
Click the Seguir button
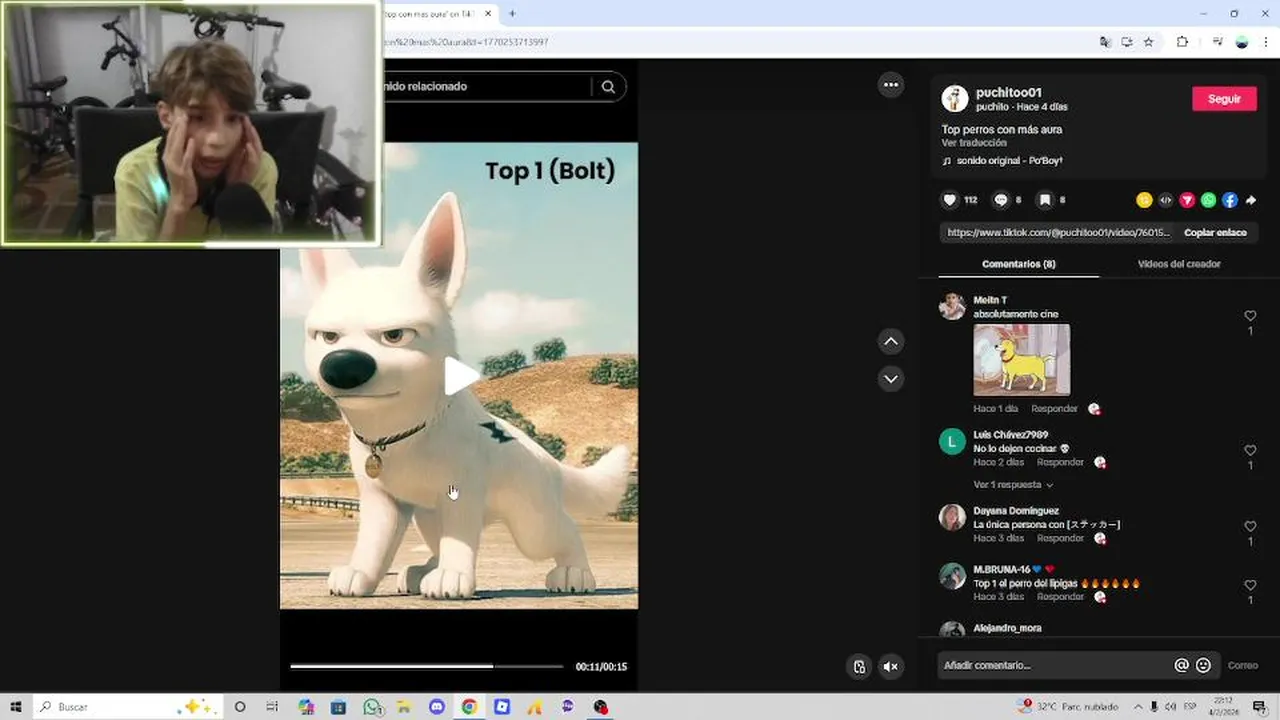1224,99
